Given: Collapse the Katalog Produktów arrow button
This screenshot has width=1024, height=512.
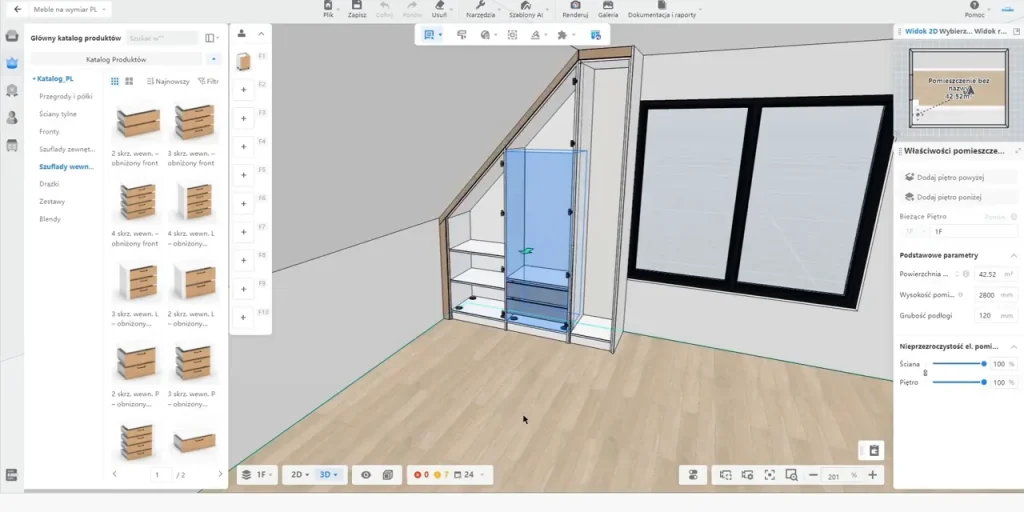Looking at the screenshot, I should [213, 59].
